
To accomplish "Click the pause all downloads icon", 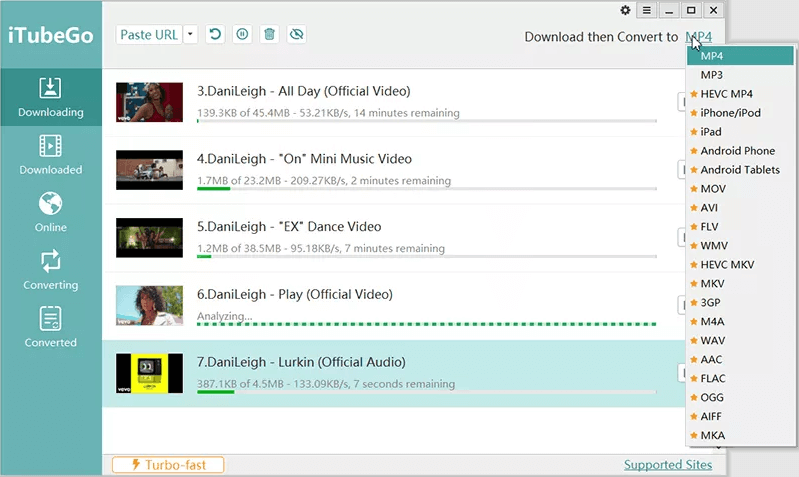I will coord(242,35).
